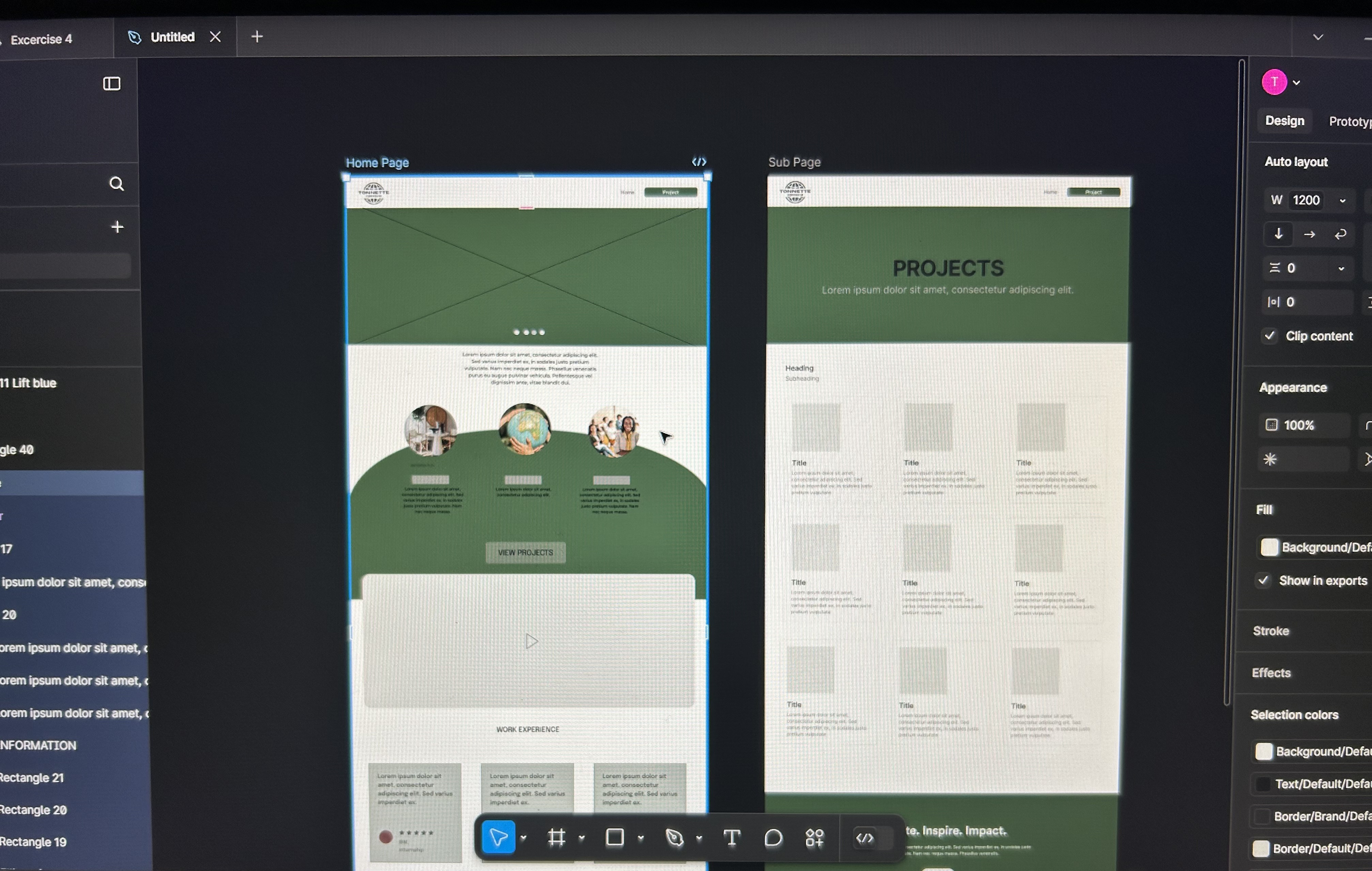
Task: Open width sizing dropdown next to 1200
Action: pyautogui.click(x=1342, y=201)
